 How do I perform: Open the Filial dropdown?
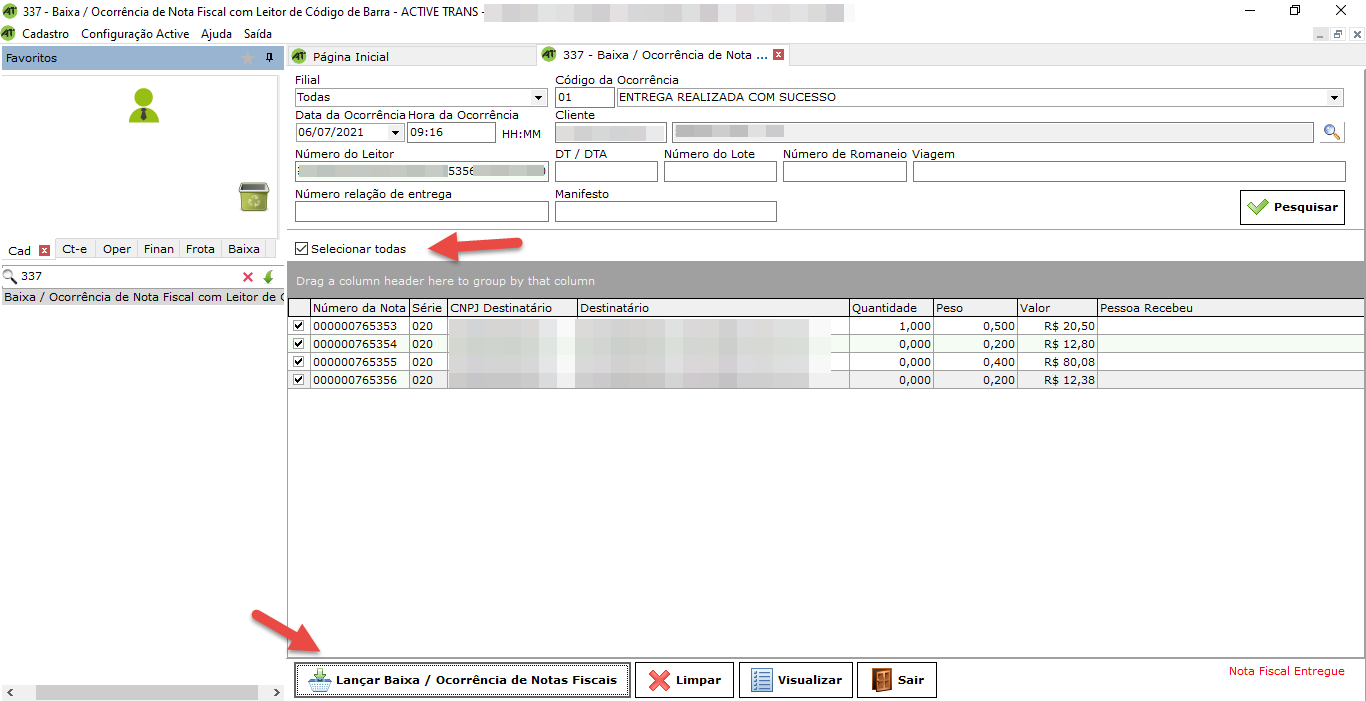pyautogui.click(x=539, y=98)
